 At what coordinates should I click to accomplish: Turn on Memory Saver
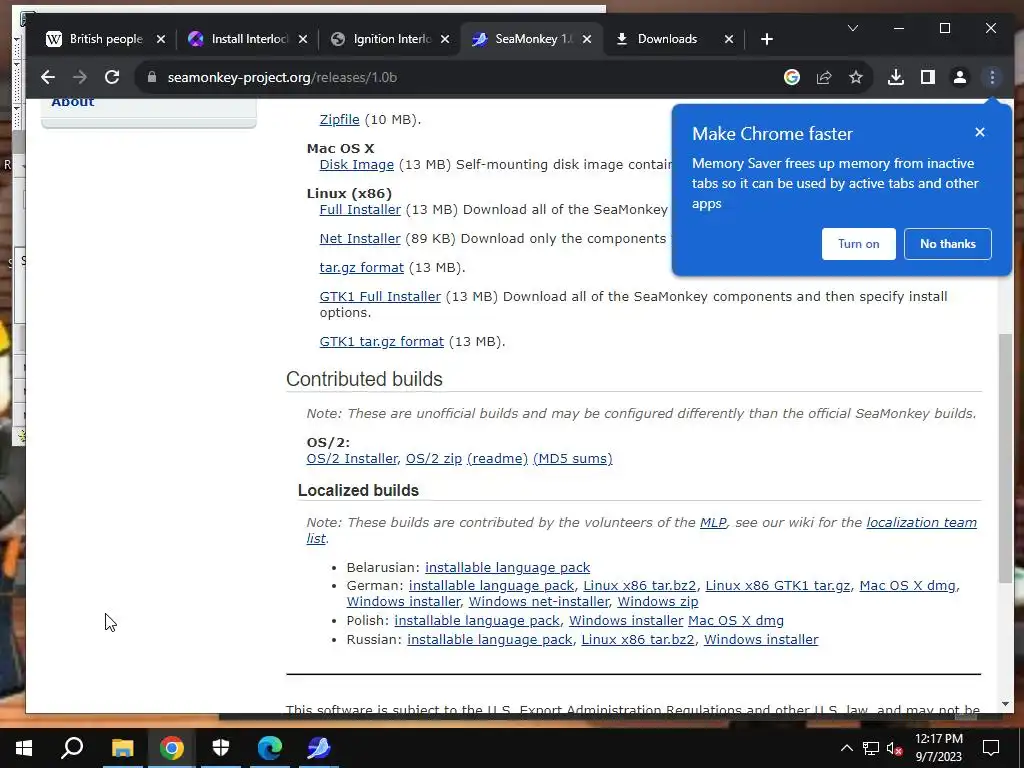(858, 244)
